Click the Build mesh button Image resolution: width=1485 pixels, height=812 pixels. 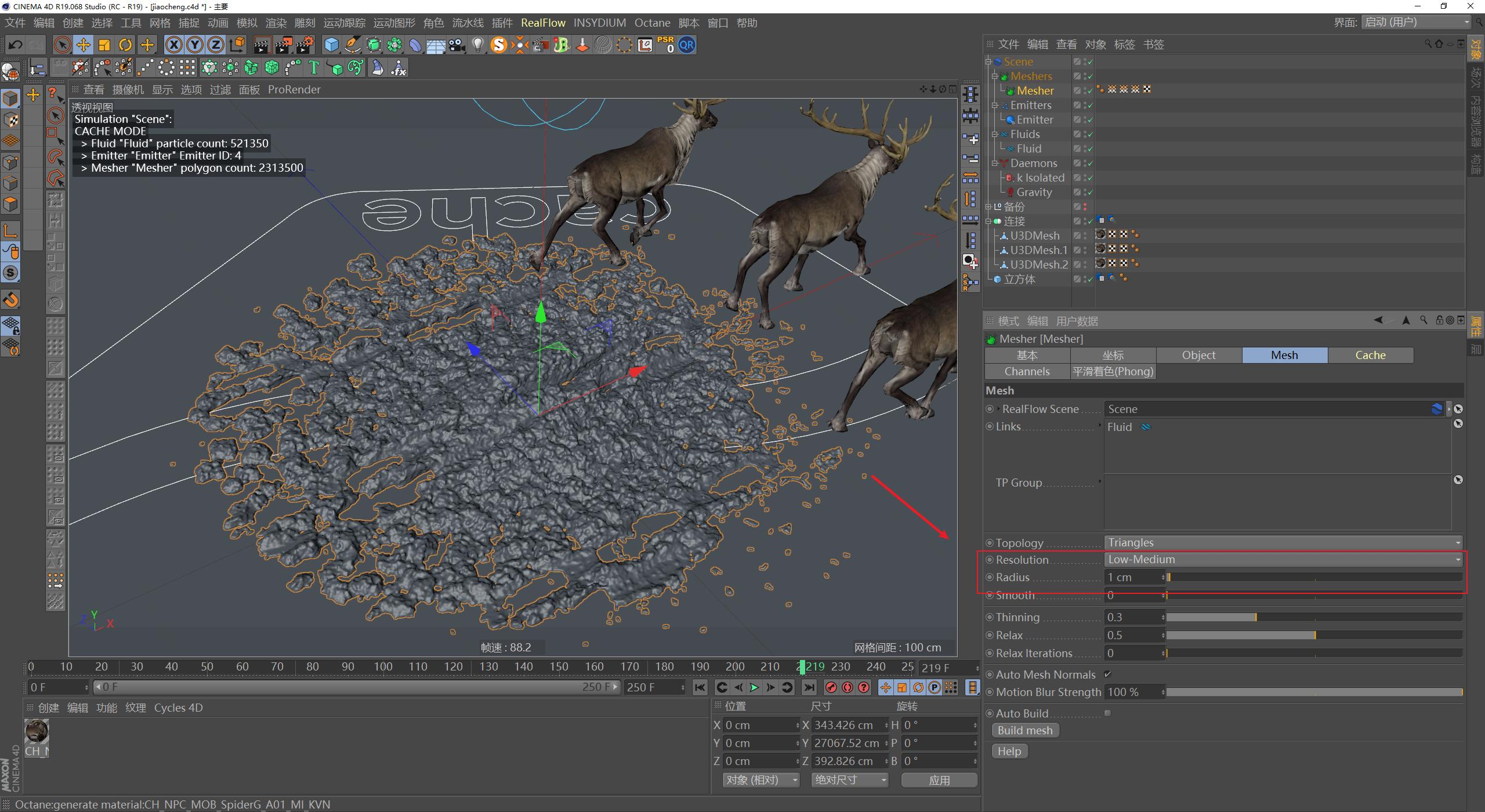1024,730
